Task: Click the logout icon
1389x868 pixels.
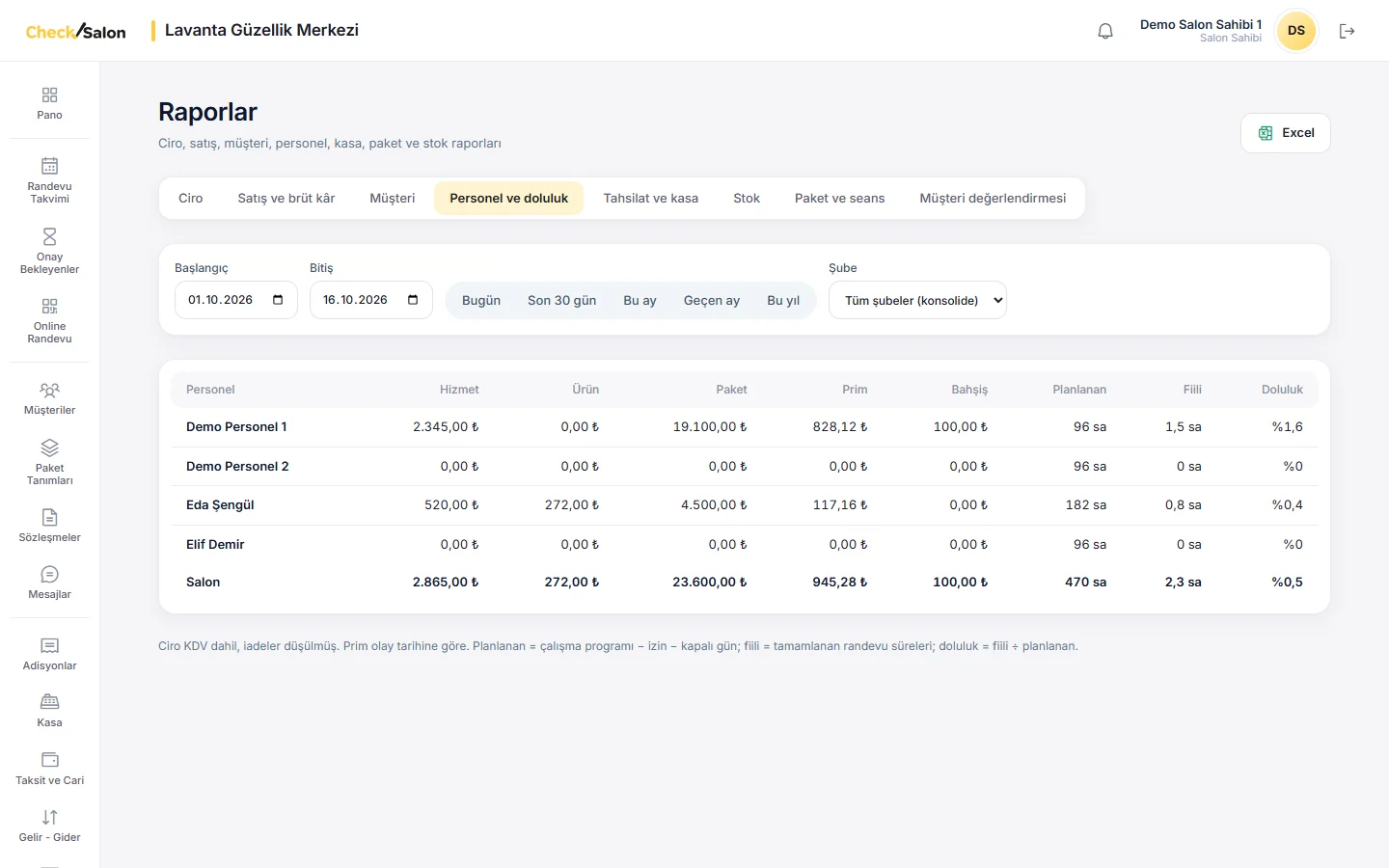Action: point(1348,31)
